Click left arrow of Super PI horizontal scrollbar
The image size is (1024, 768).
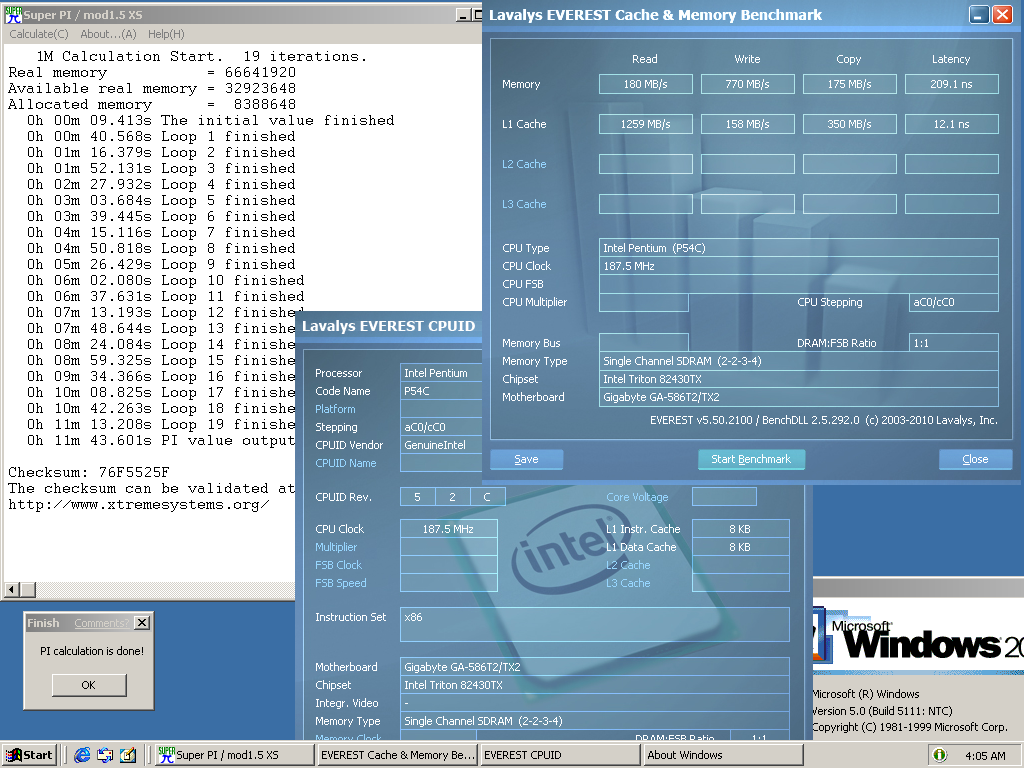tap(11, 590)
